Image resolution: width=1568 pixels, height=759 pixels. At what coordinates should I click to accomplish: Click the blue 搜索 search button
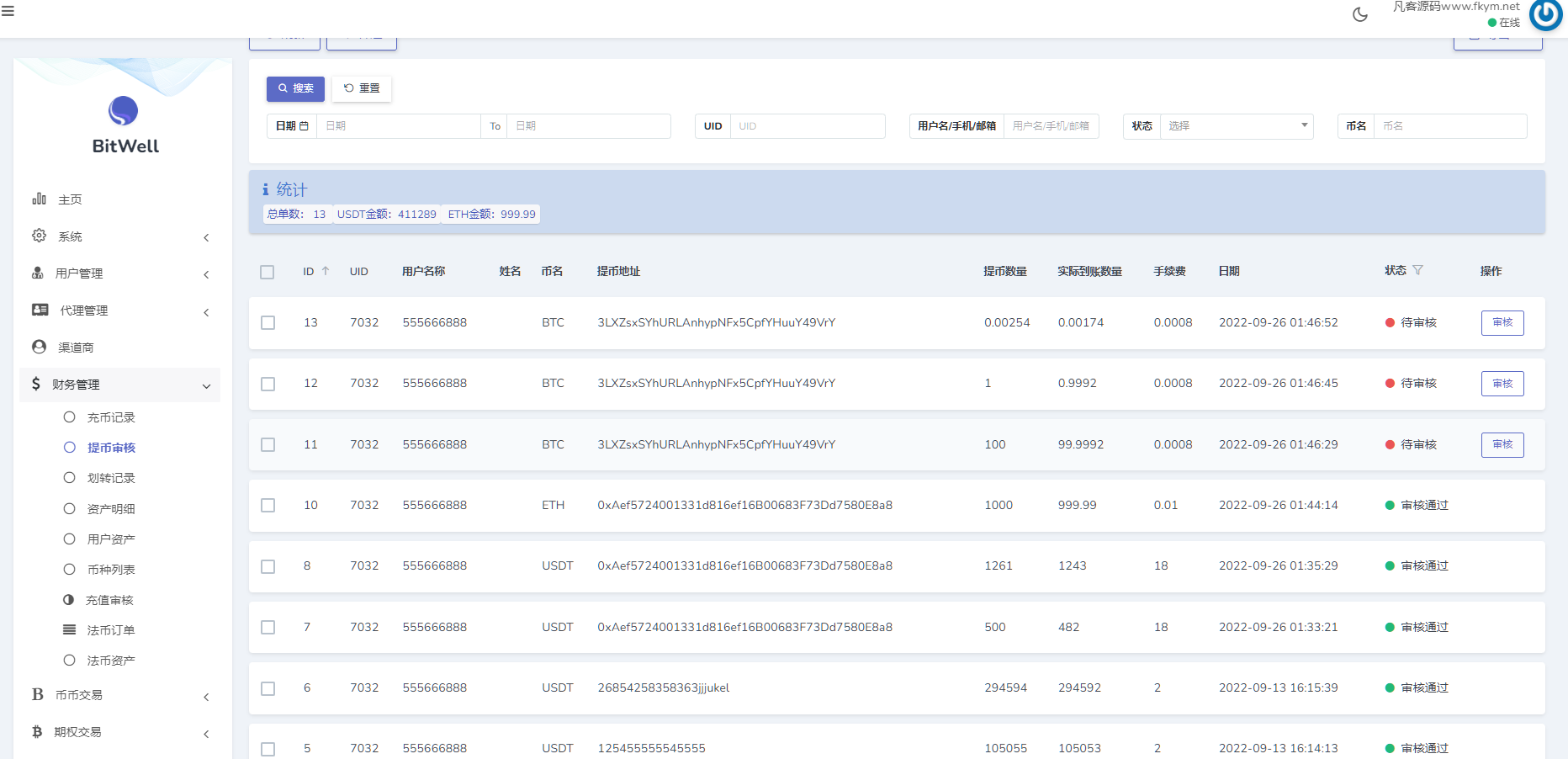(x=295, y=88)
